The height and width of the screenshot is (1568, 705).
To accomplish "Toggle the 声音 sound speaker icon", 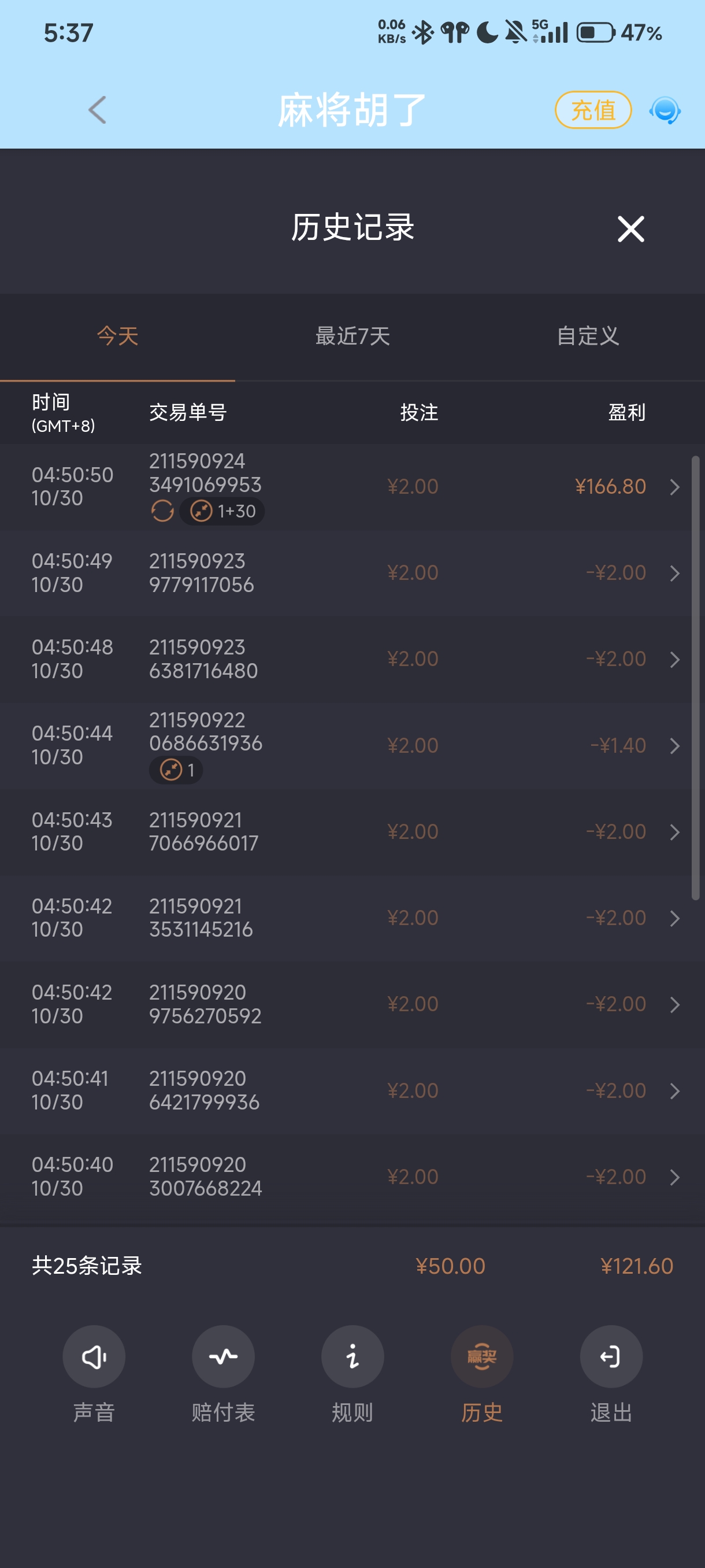I will click(x=94, y=1357).
